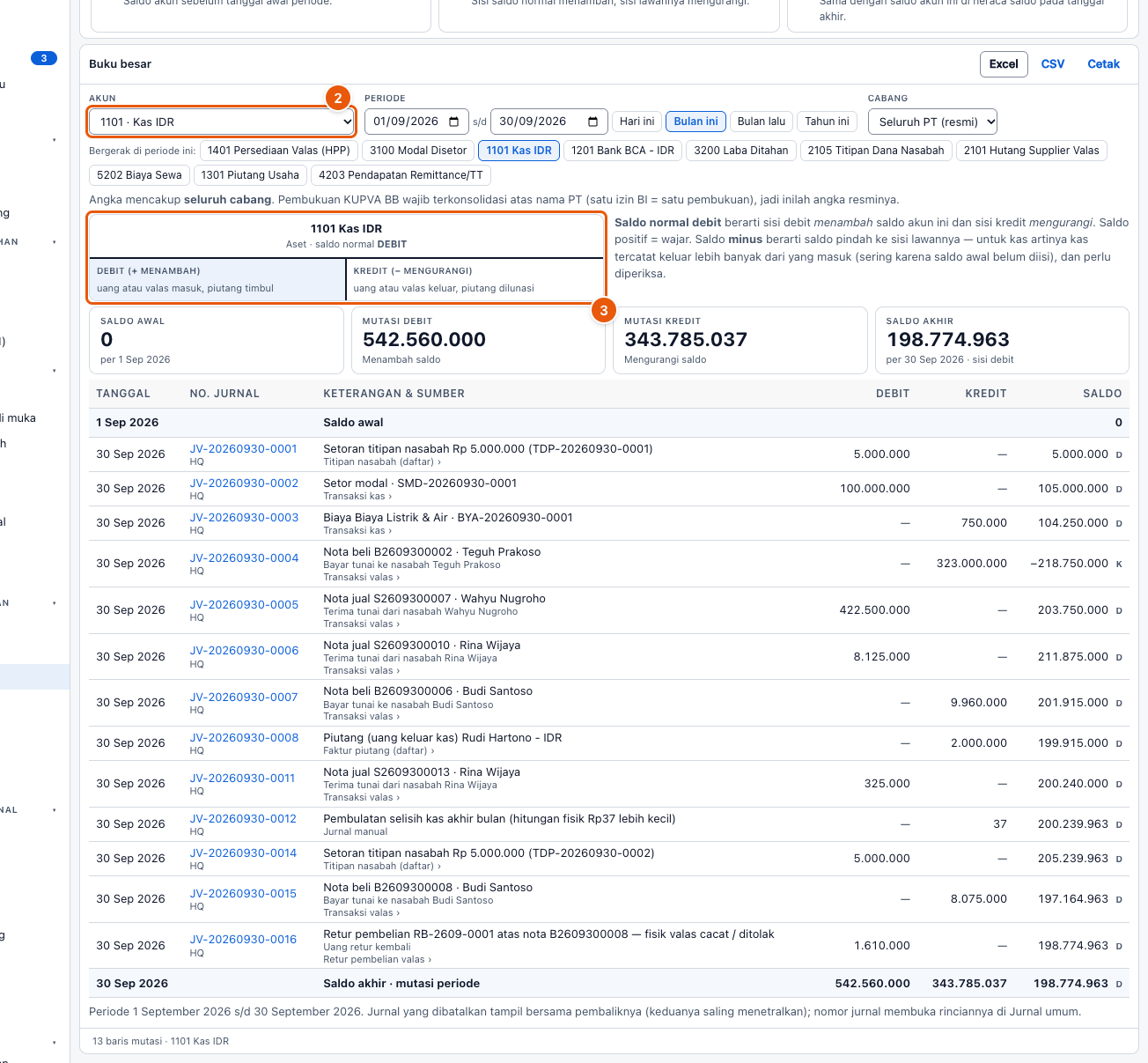Open Retur pembelian valas source link
This screenshot has width=1148, height=1063.
coord(377,960)
